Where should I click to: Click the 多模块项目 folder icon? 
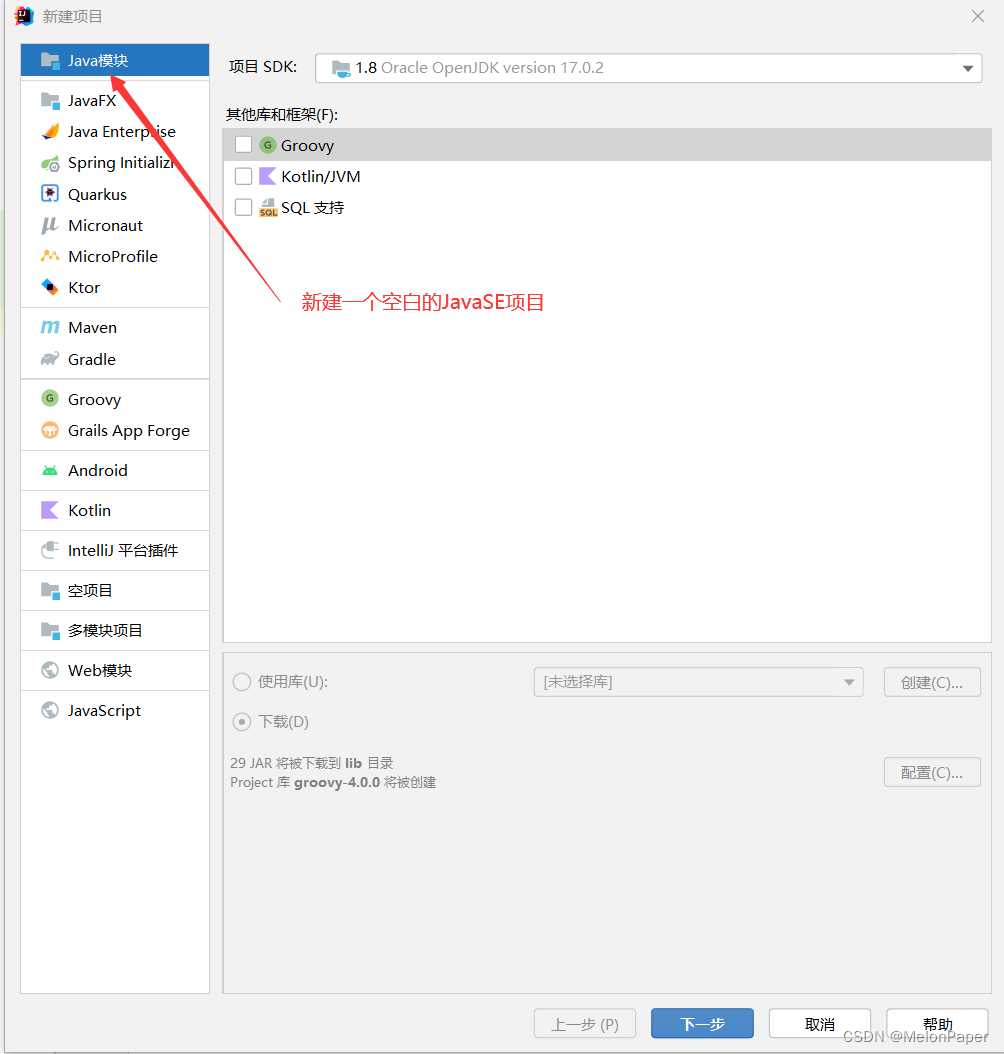[x=50, y=631]
